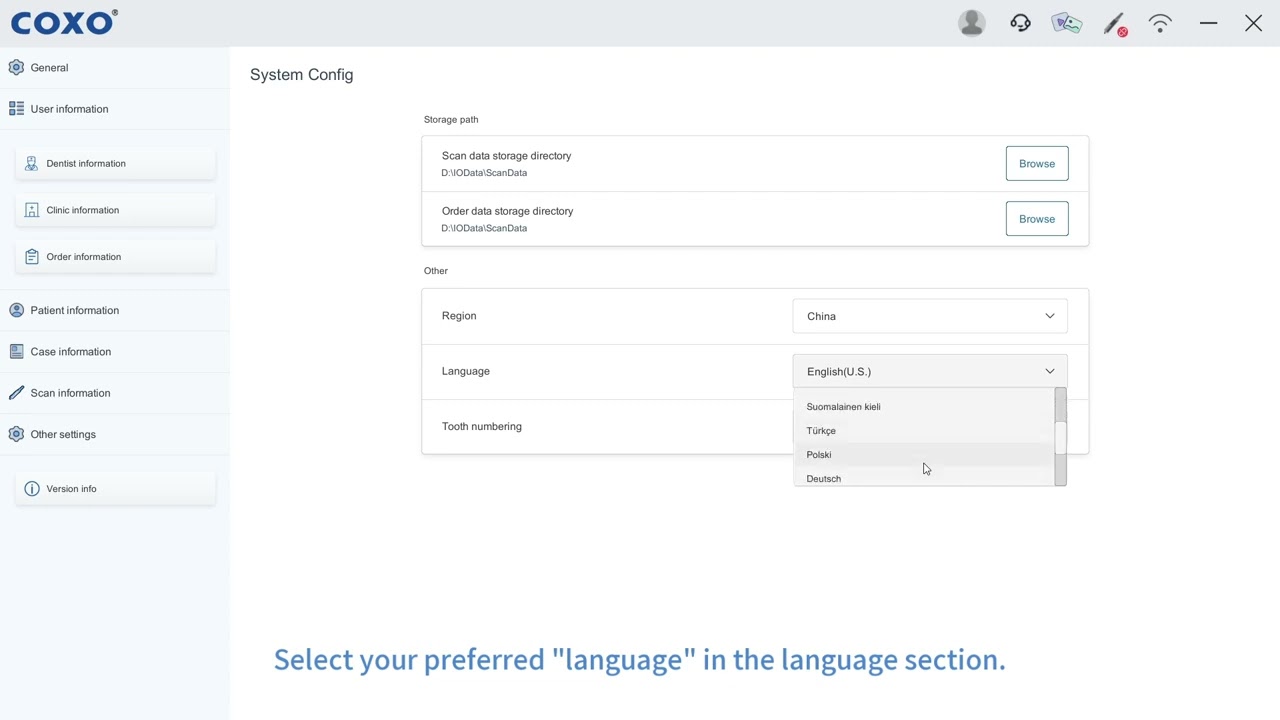Screen dimensions: 1280x720
Task: Browse for scan data storage directory
Action: click(x=1037, y=163)
